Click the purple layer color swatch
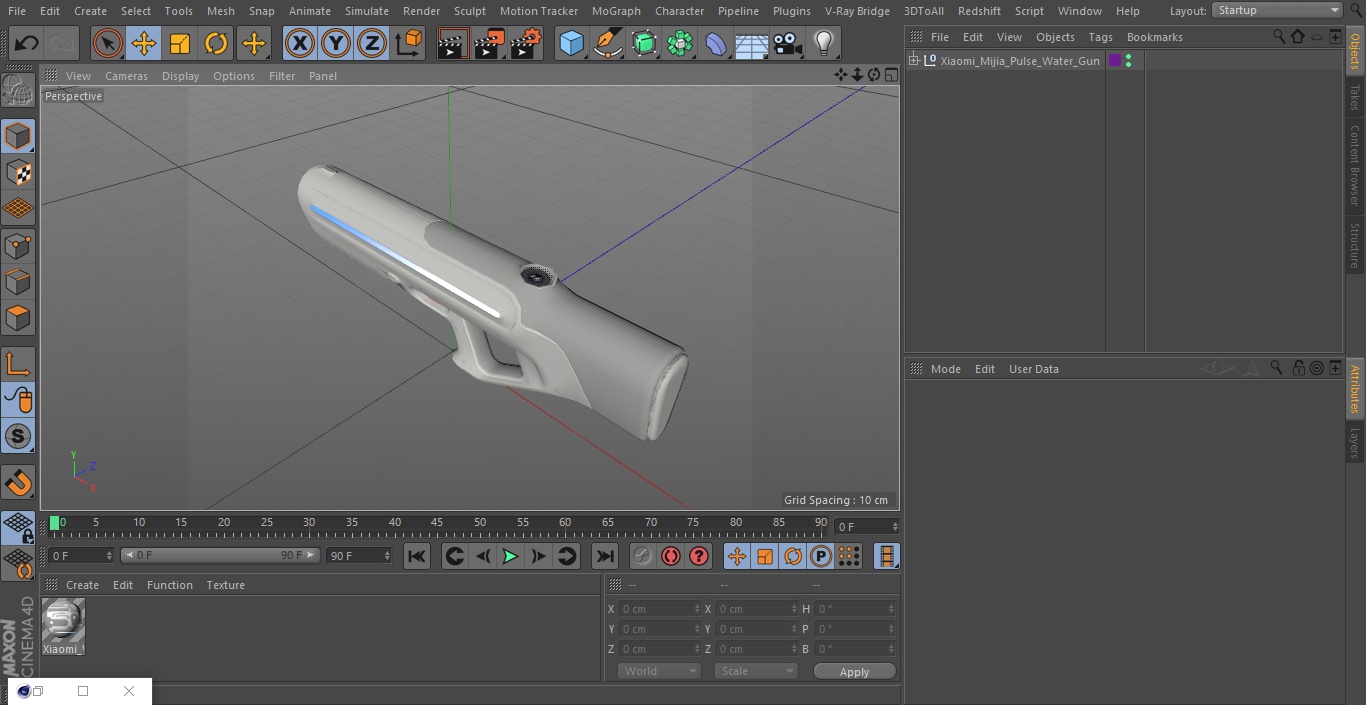 coord(1115,61)
